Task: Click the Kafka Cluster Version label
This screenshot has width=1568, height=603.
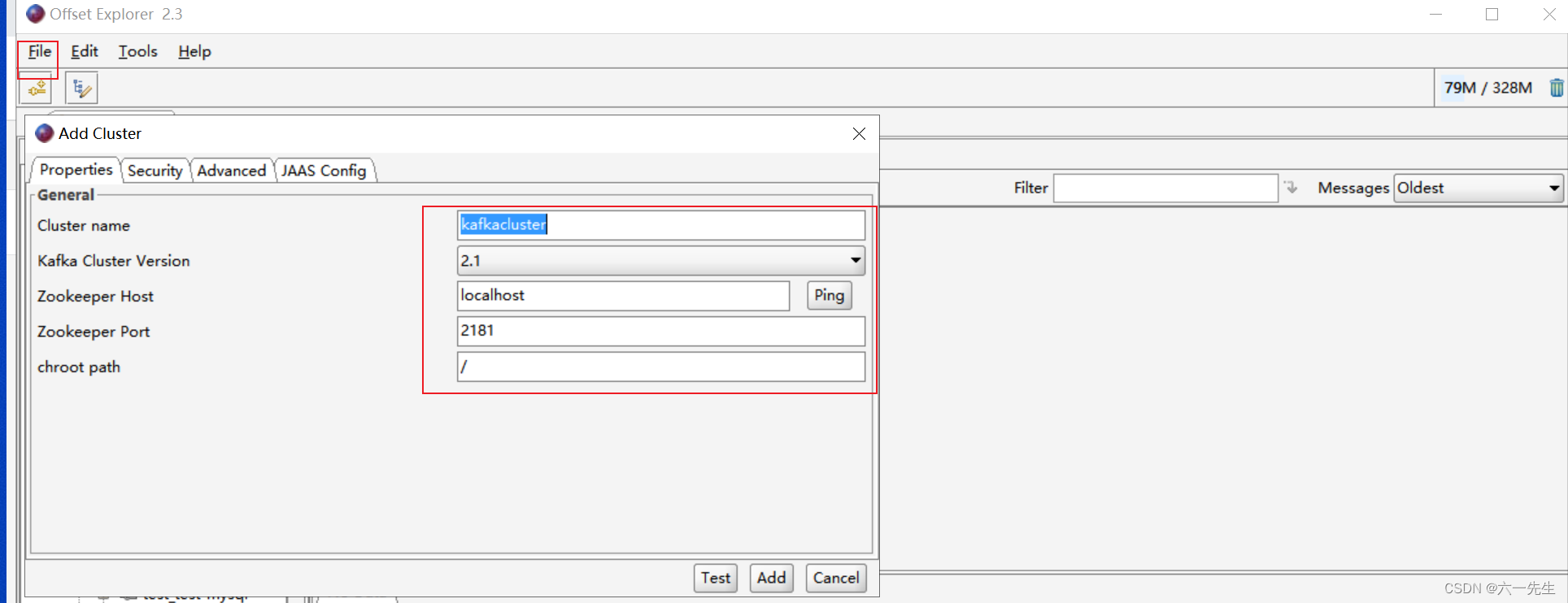Action: click(114, 261)
